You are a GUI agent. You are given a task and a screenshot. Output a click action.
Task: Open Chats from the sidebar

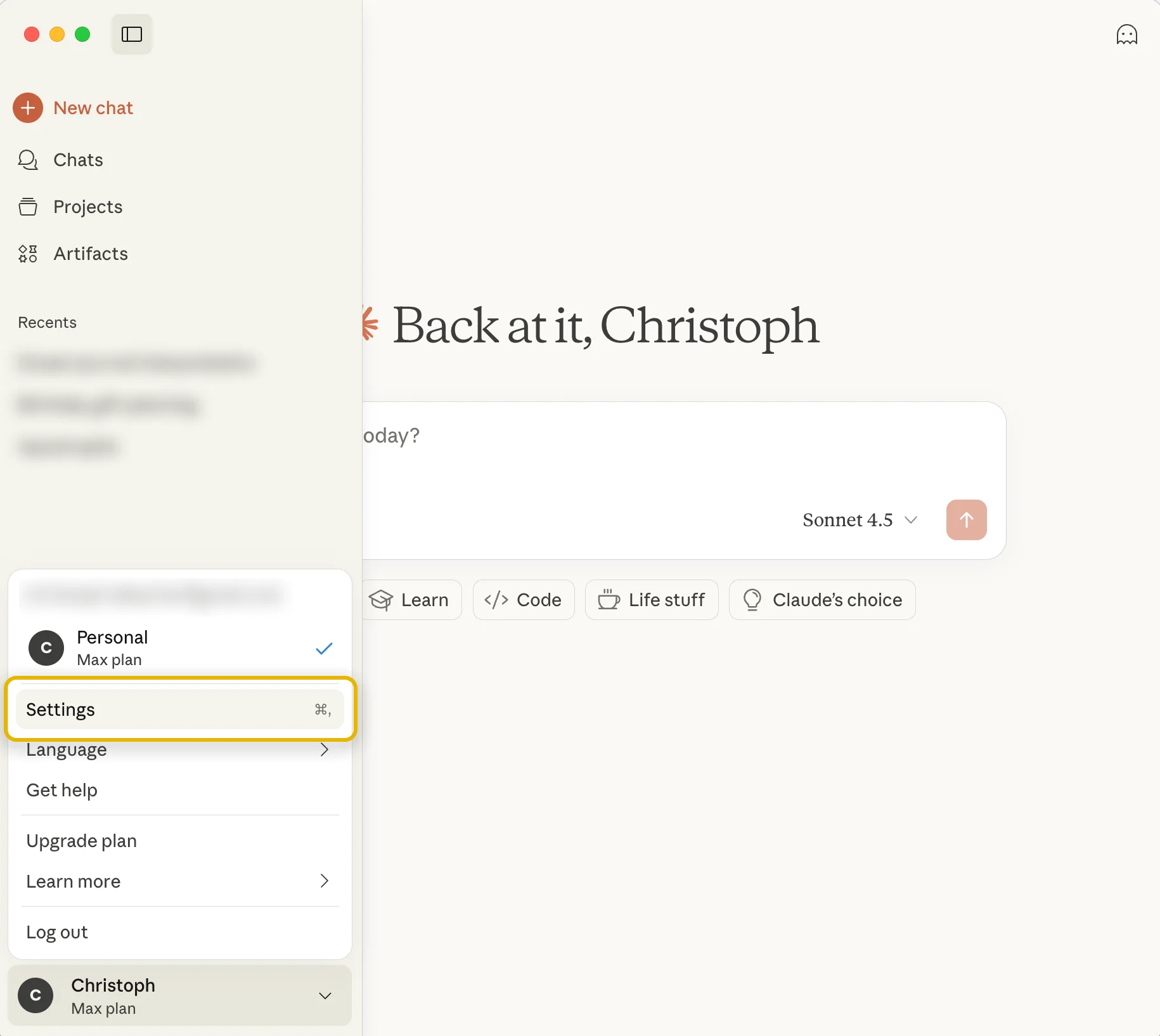pos(78,160)
